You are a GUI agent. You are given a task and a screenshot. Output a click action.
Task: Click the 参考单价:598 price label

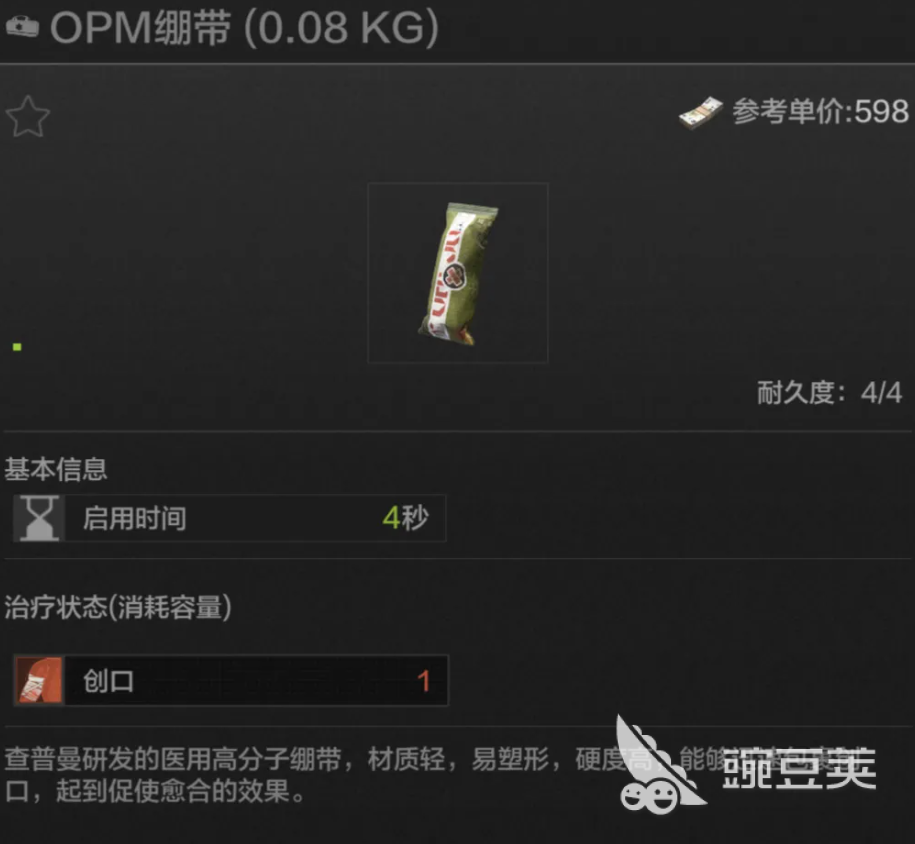pos(820,111)
